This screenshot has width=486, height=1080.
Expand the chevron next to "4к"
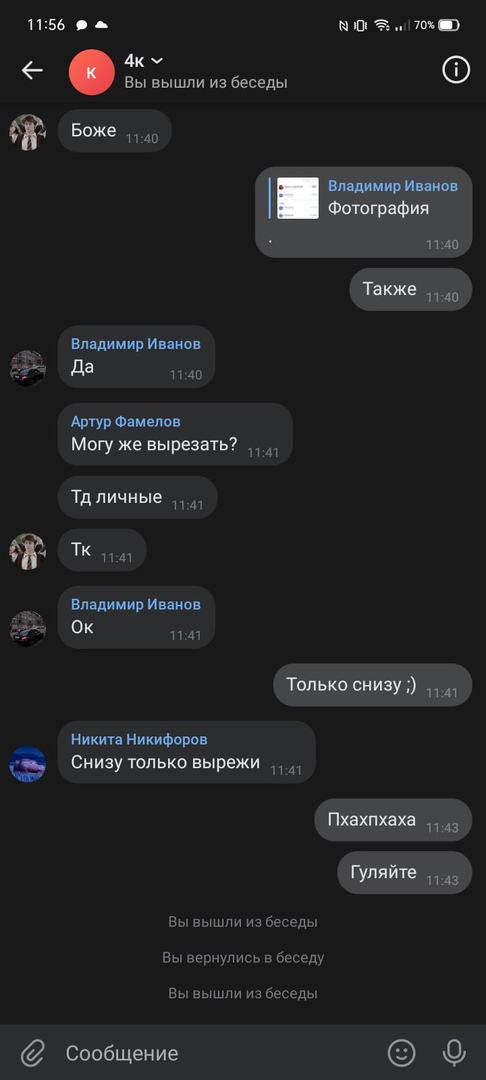click(x=157, y=61)
